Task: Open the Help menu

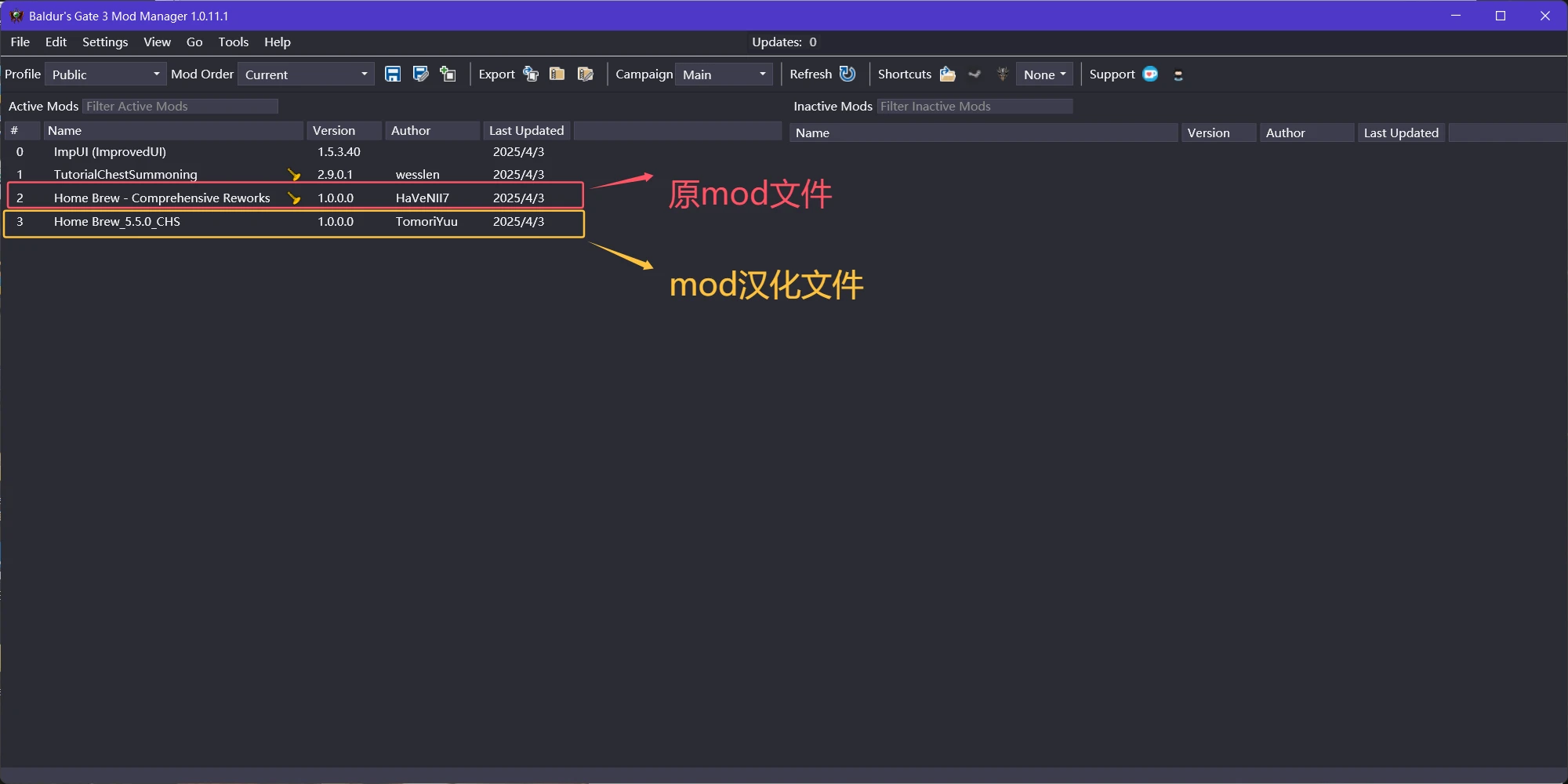Action: (277, 42)
